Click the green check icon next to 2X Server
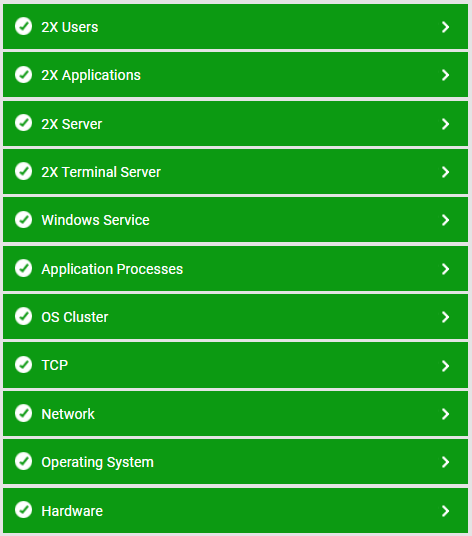The height and width of the screenshot is (536, 472). (24, 123)
